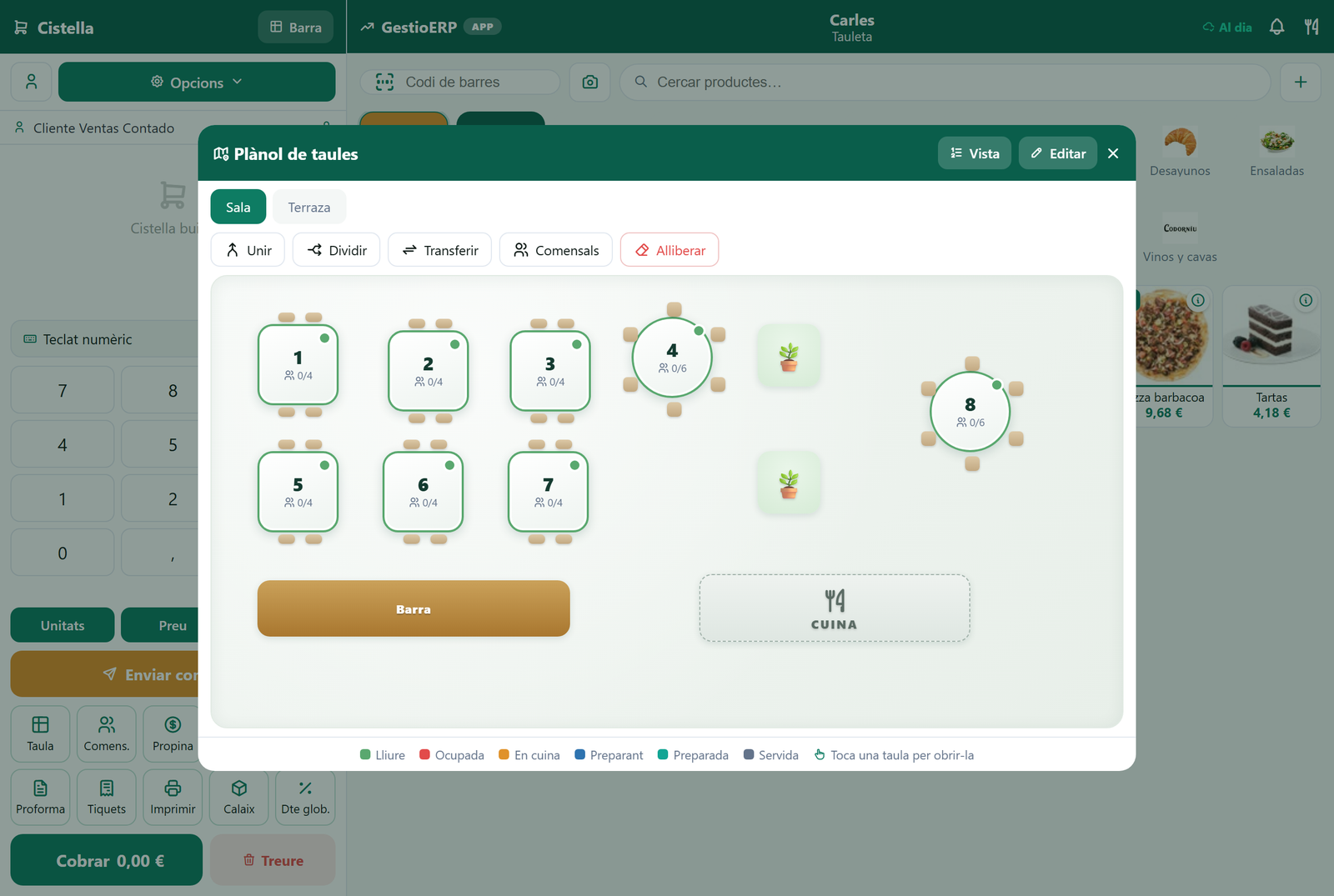Open round table 4

(672, 358)
